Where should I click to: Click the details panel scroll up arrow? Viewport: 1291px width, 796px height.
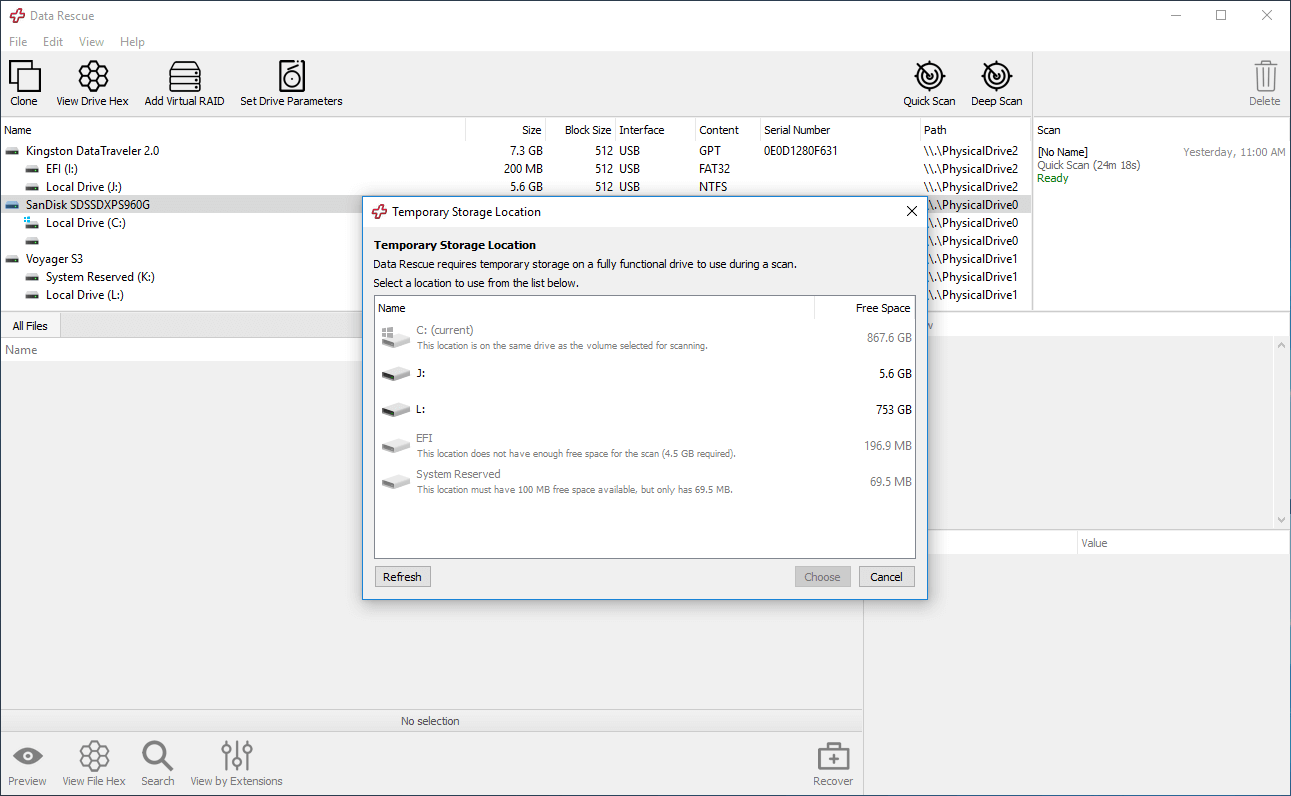coord(1281,345)
